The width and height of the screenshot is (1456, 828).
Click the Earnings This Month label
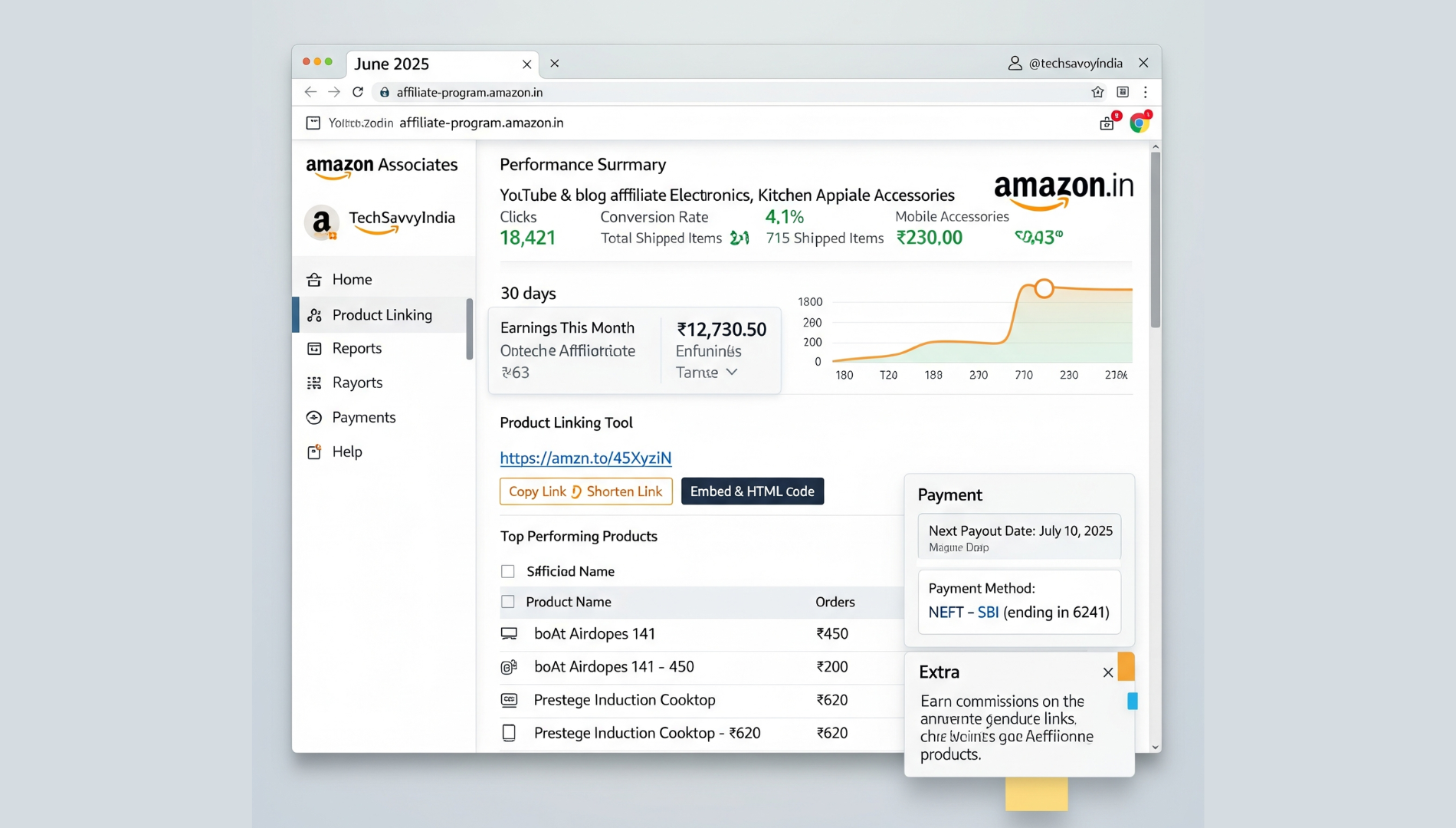(x=567, y=328)
